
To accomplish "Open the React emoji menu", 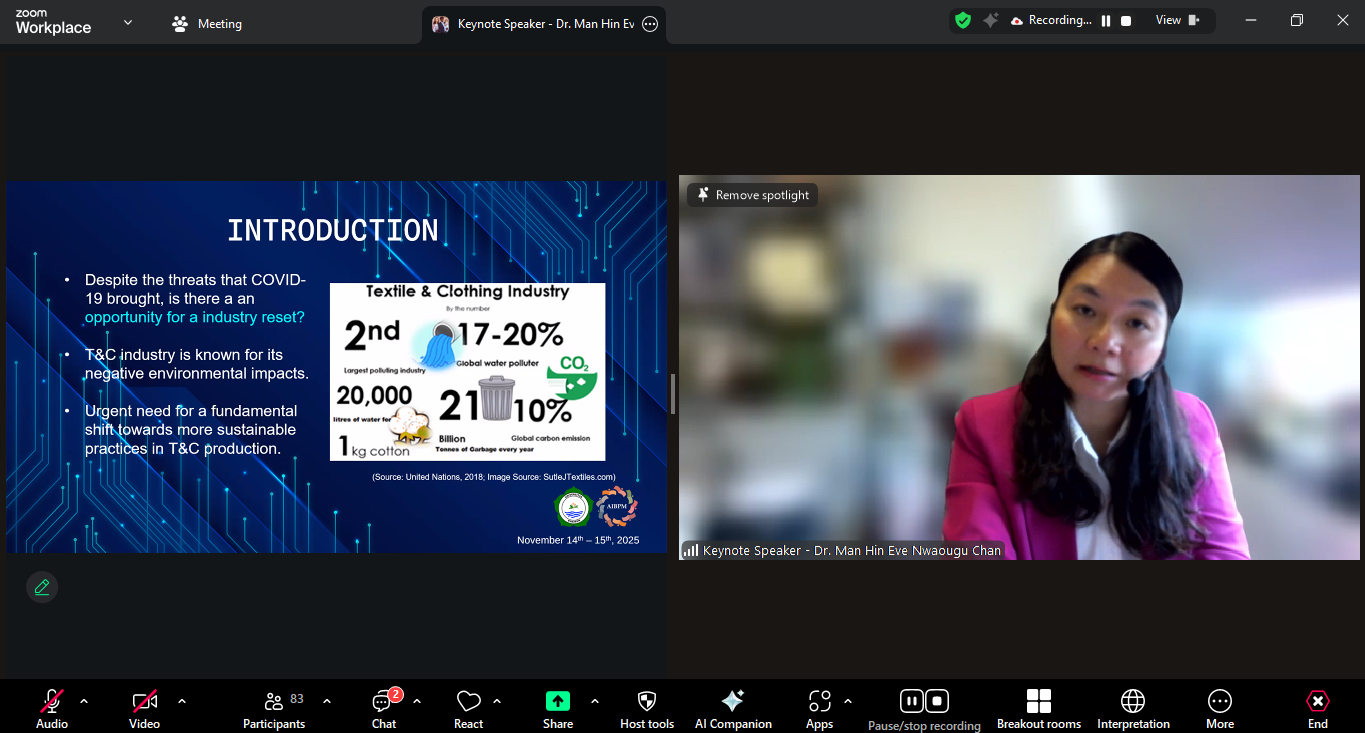I will point(468,708).
